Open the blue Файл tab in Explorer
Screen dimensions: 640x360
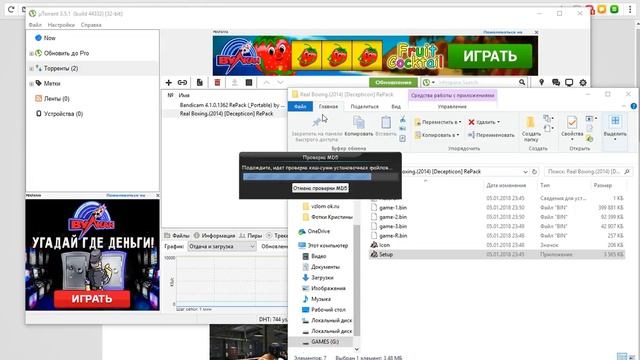(300, 107)
